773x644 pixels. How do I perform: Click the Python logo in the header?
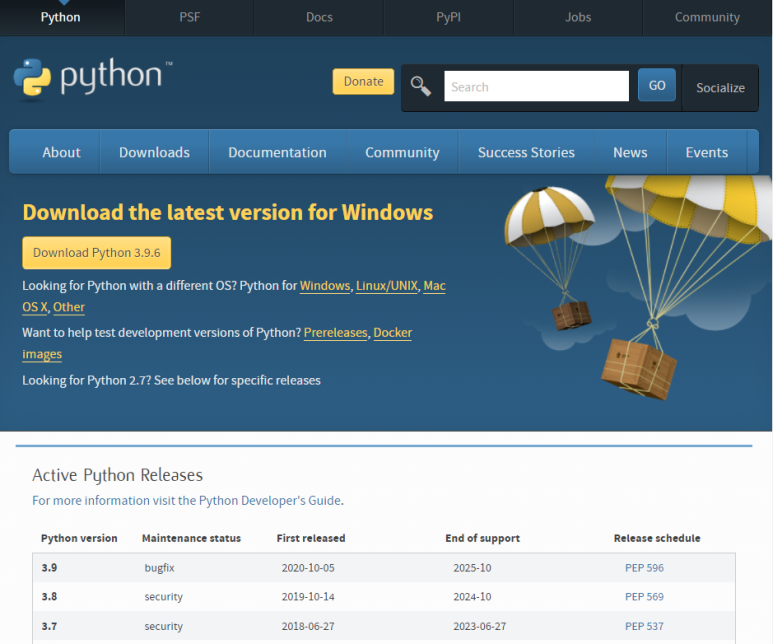tap(93, 77)
